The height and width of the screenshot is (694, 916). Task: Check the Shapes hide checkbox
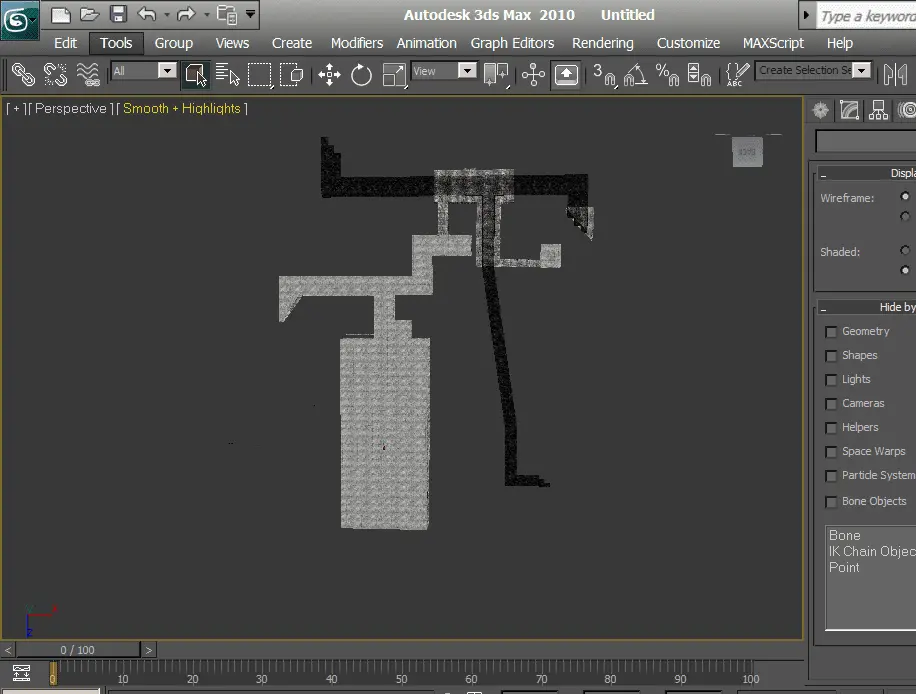coord(831,356)
